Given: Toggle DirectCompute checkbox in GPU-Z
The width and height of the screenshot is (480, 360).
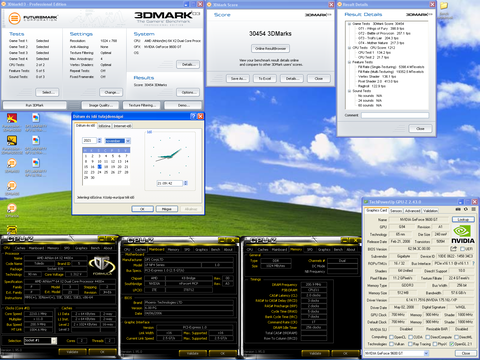Looking at the screenshot, I should tap(428, 337).
